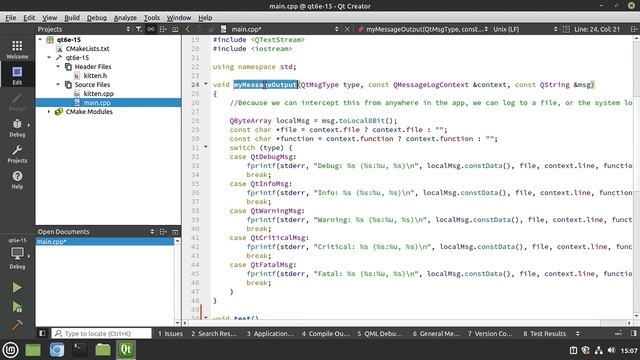Viewport: 640px width, 360px height.
Task: Toggle the right sidebar visibility
Action: pos(633,333)
